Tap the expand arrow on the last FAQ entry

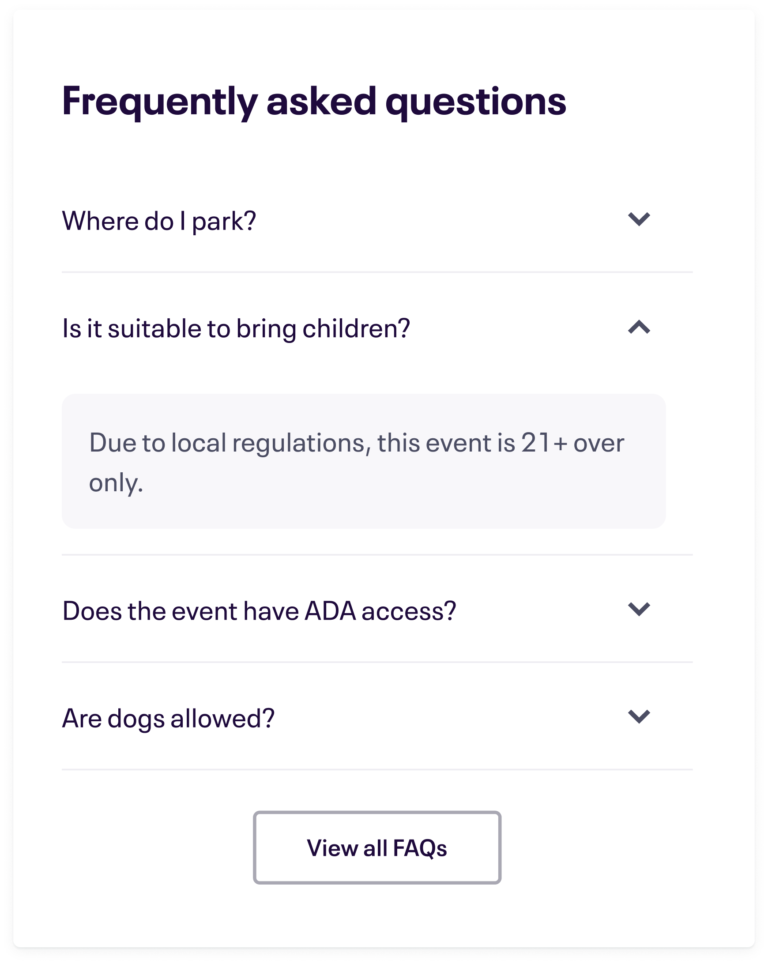coord(641,717)
